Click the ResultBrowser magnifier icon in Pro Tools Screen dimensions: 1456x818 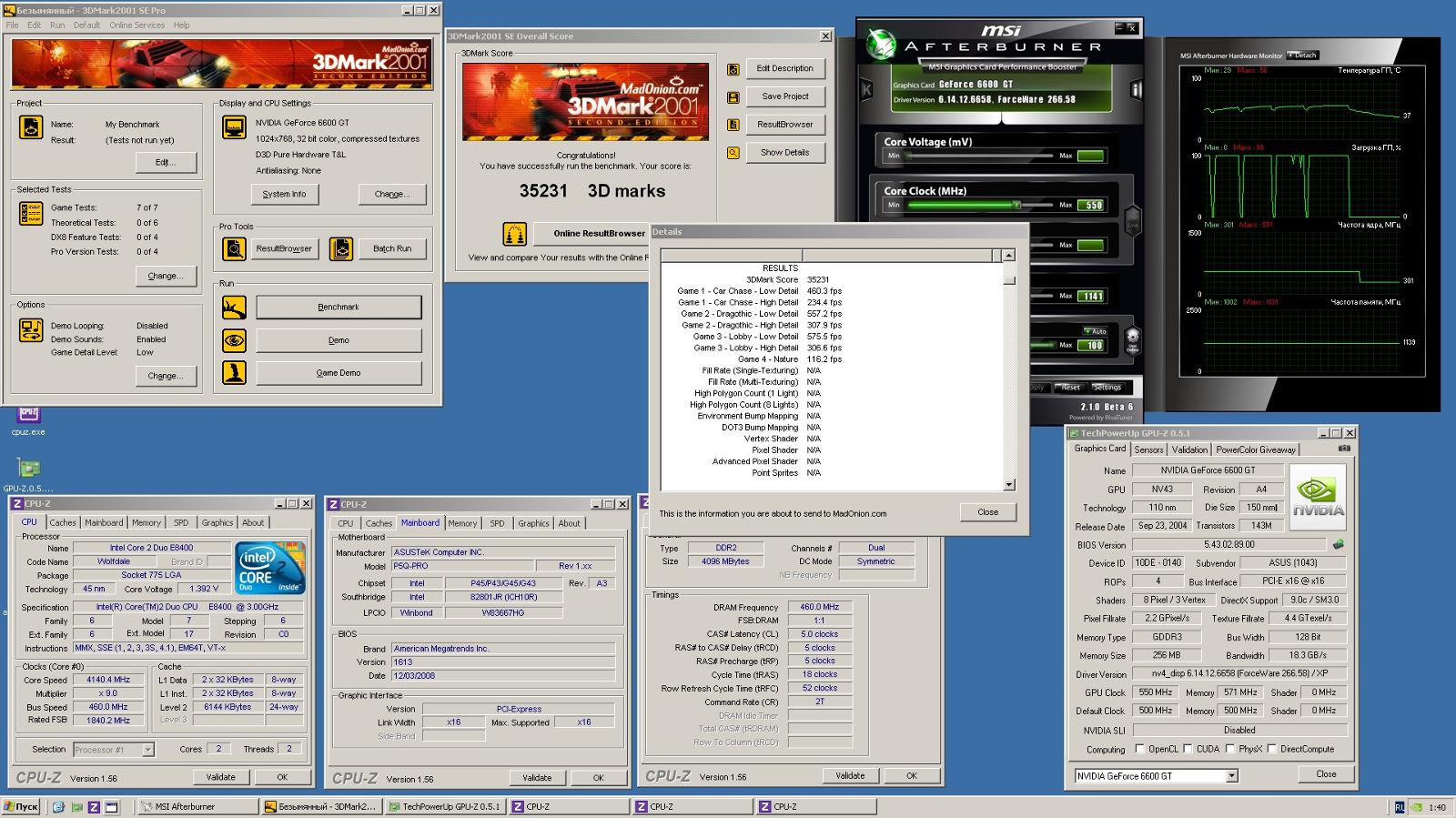(x=234, y=248)
